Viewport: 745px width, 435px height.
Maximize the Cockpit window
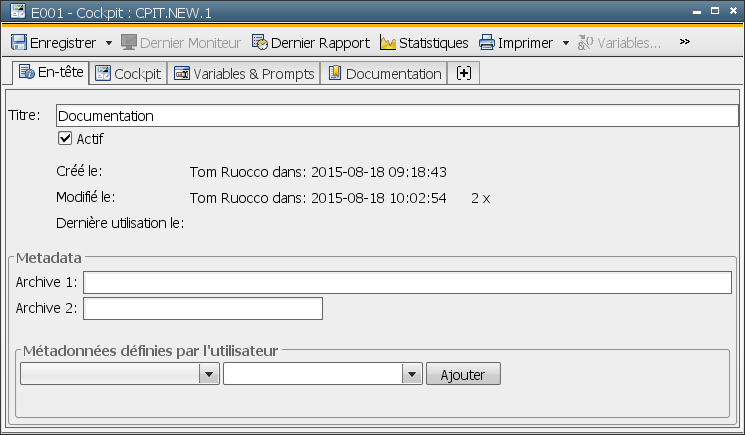tap(715, 11)
